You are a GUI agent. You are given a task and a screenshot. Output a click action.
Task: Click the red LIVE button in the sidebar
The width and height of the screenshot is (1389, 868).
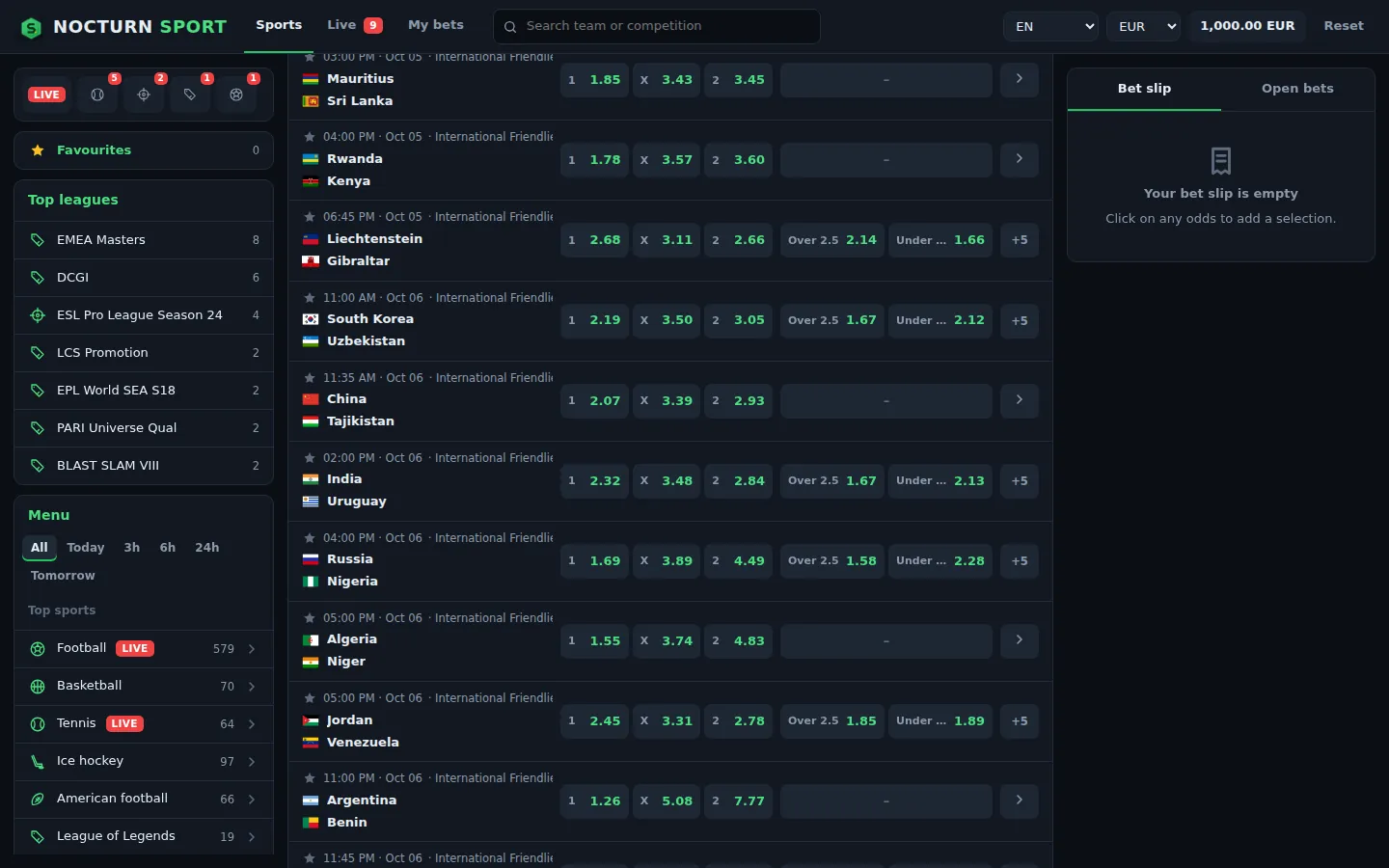46,95
